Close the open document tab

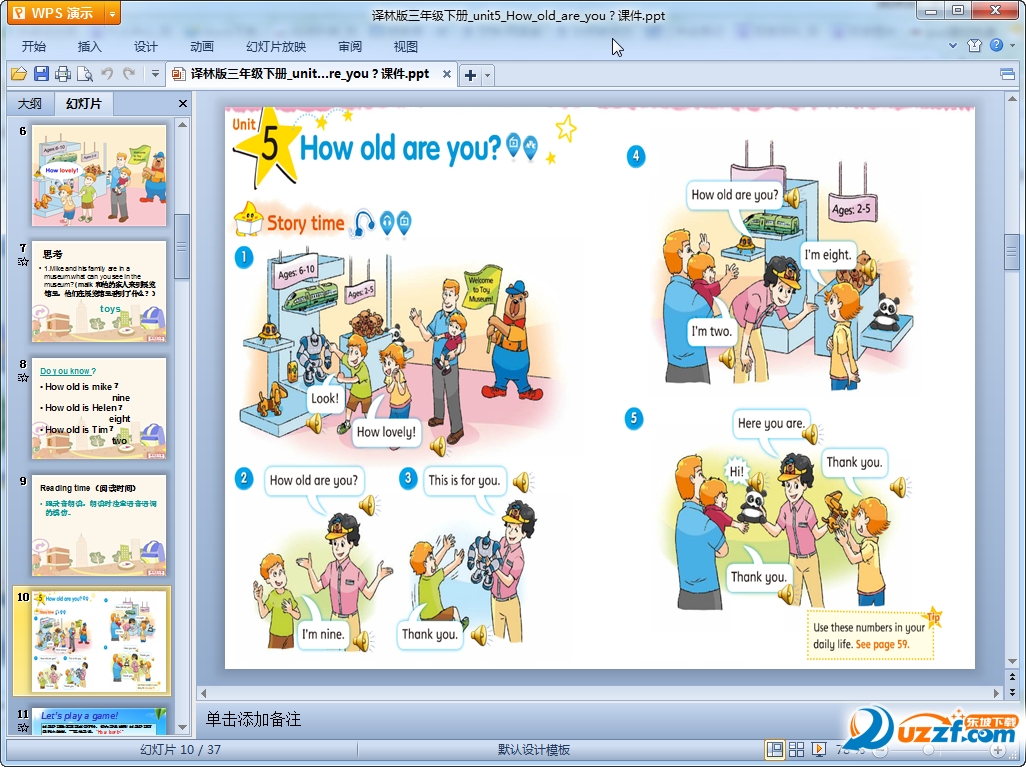(447, 74)
